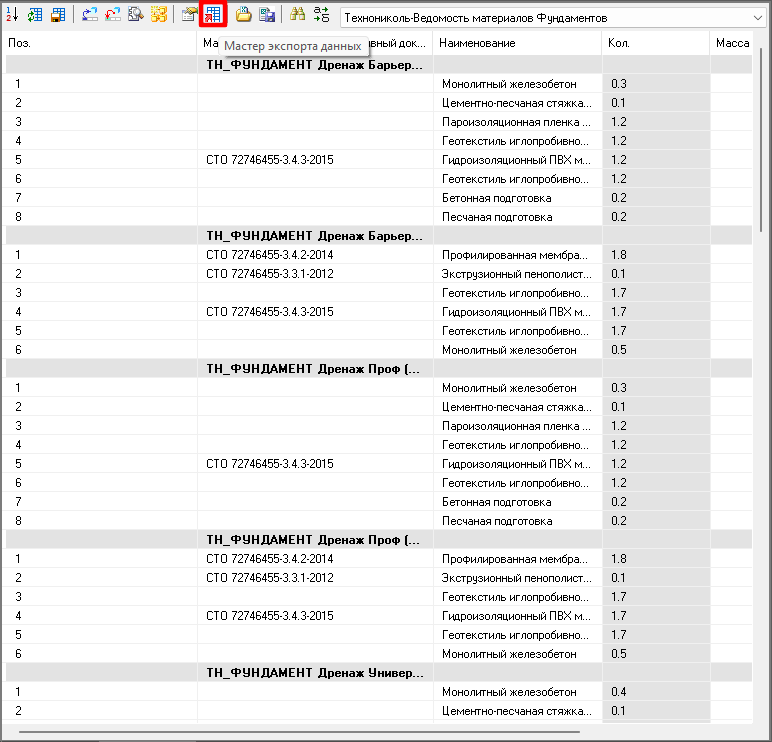The image size is (772, 742).
Task: Launch the Мастер экспорта данных wizard
Action: click(213, 15)
